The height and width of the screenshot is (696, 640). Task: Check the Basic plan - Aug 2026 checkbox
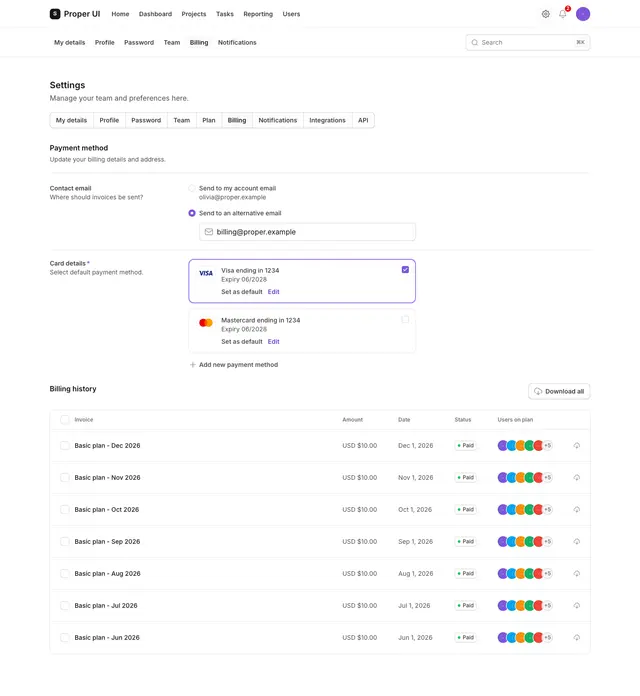pos(65,573)
